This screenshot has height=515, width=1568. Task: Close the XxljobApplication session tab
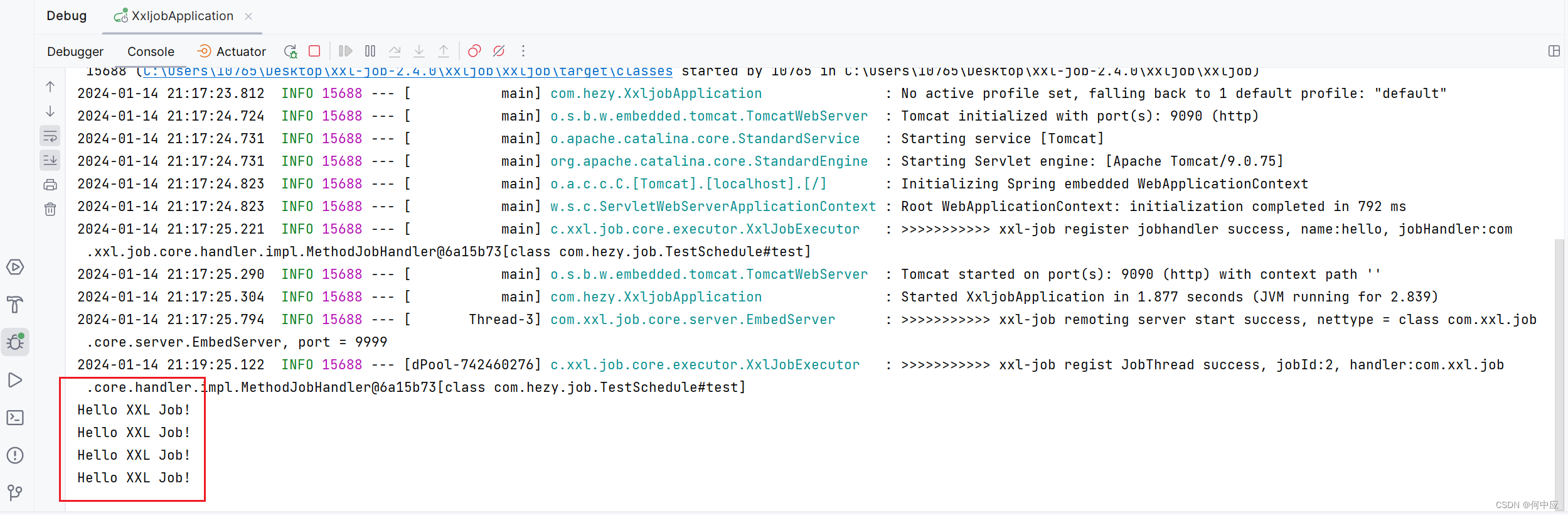pyautogui.click(x=248, y=16)
